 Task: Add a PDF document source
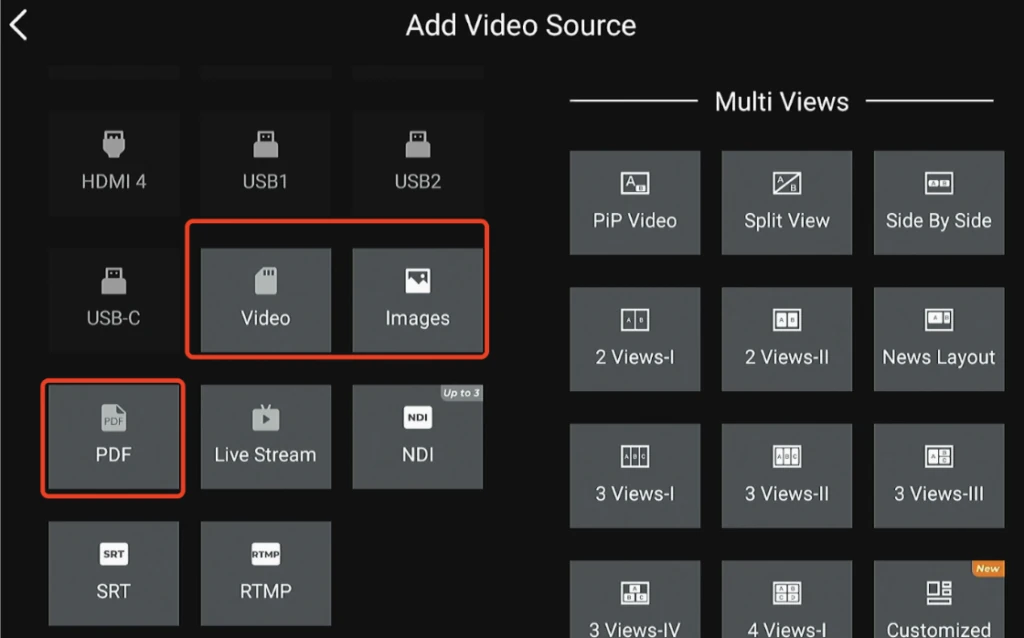coord(114,436)
